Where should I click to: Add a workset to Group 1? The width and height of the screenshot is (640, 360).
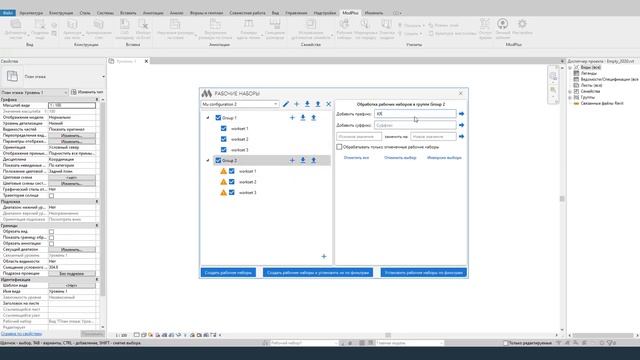click(292, 118)
